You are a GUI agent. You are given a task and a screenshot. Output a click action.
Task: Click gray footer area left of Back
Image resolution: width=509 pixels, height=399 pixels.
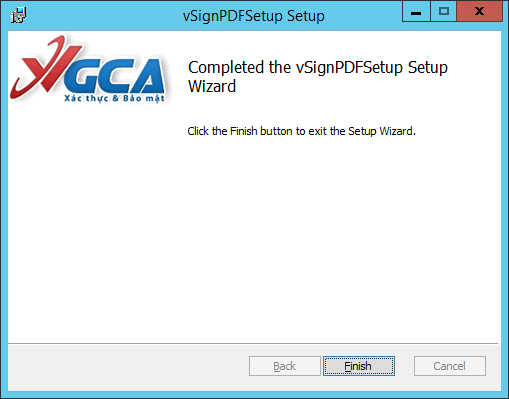(127, 367)
